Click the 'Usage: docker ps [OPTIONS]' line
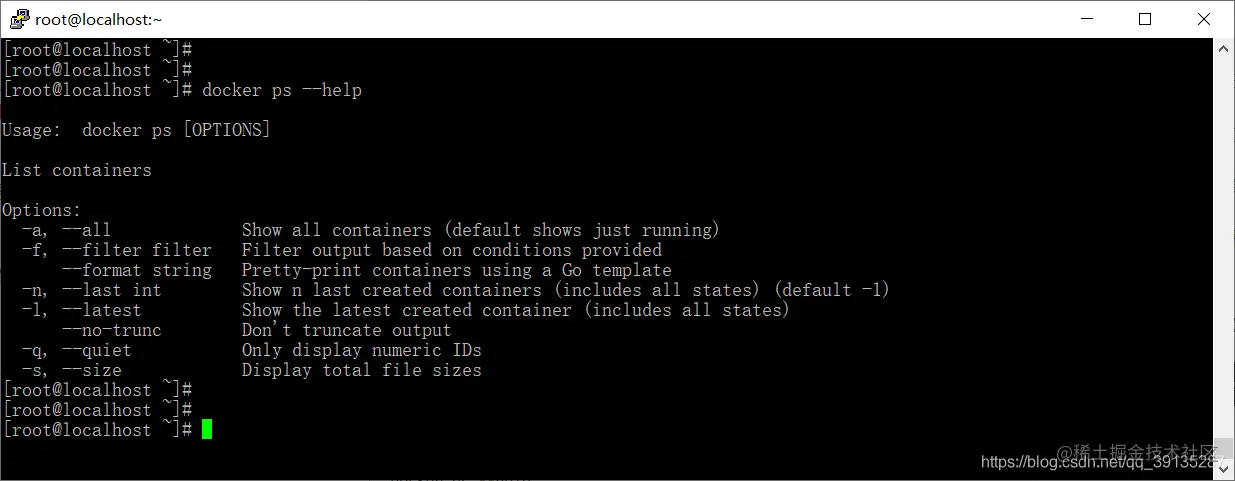 (136, 130)
